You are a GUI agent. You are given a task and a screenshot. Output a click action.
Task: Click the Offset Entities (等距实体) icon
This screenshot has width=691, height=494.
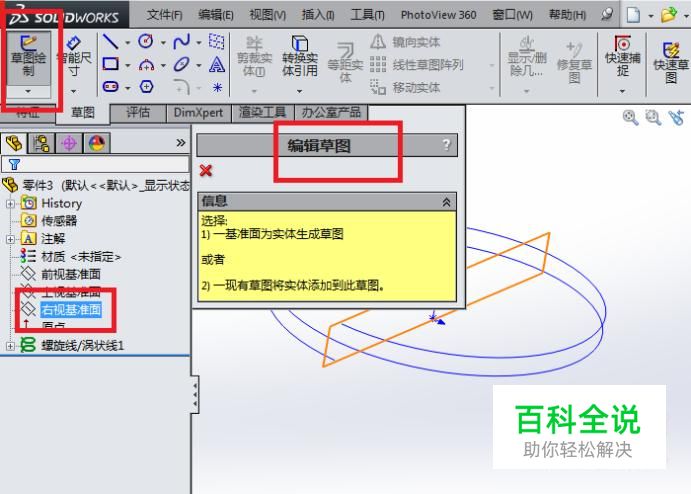click(x=346, y=50)
